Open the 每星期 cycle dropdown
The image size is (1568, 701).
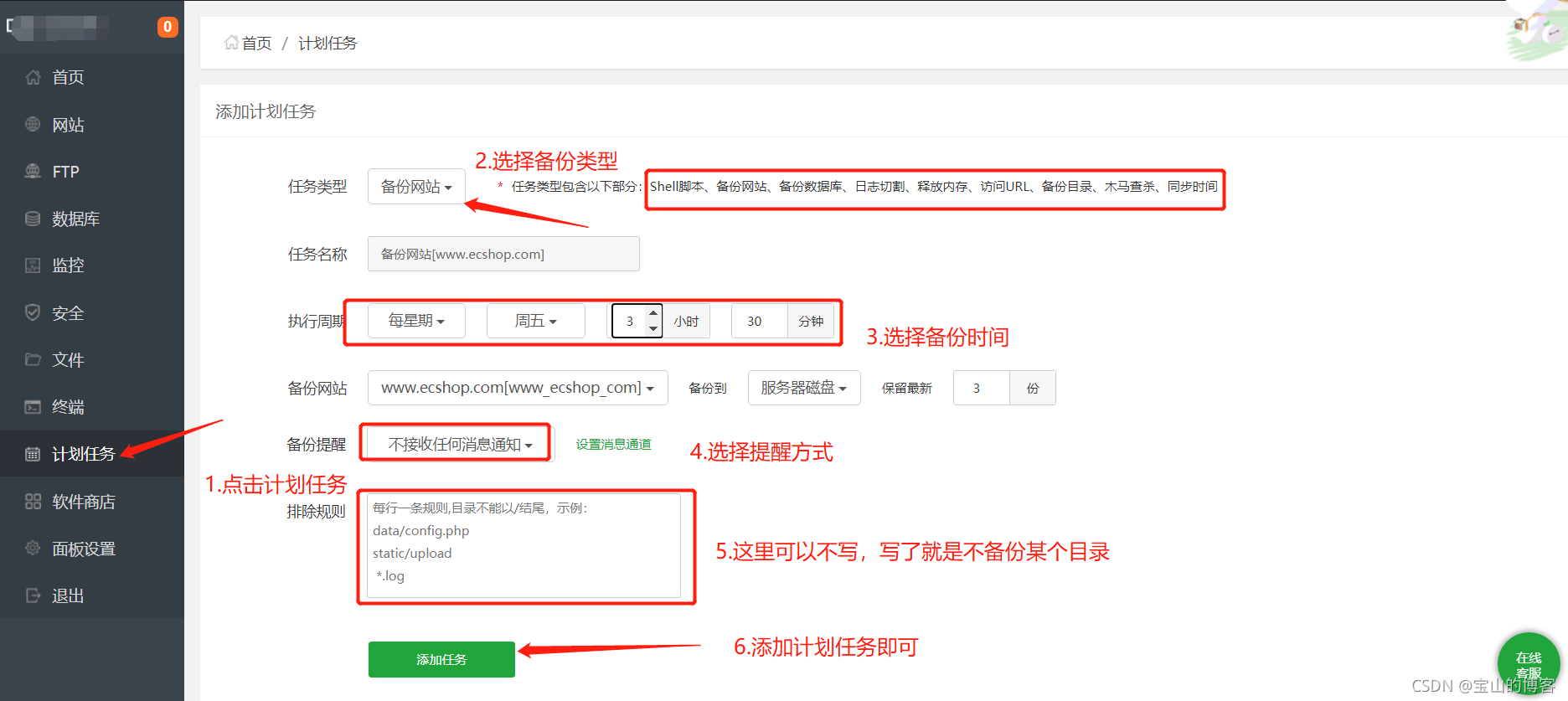click(416, 321)
